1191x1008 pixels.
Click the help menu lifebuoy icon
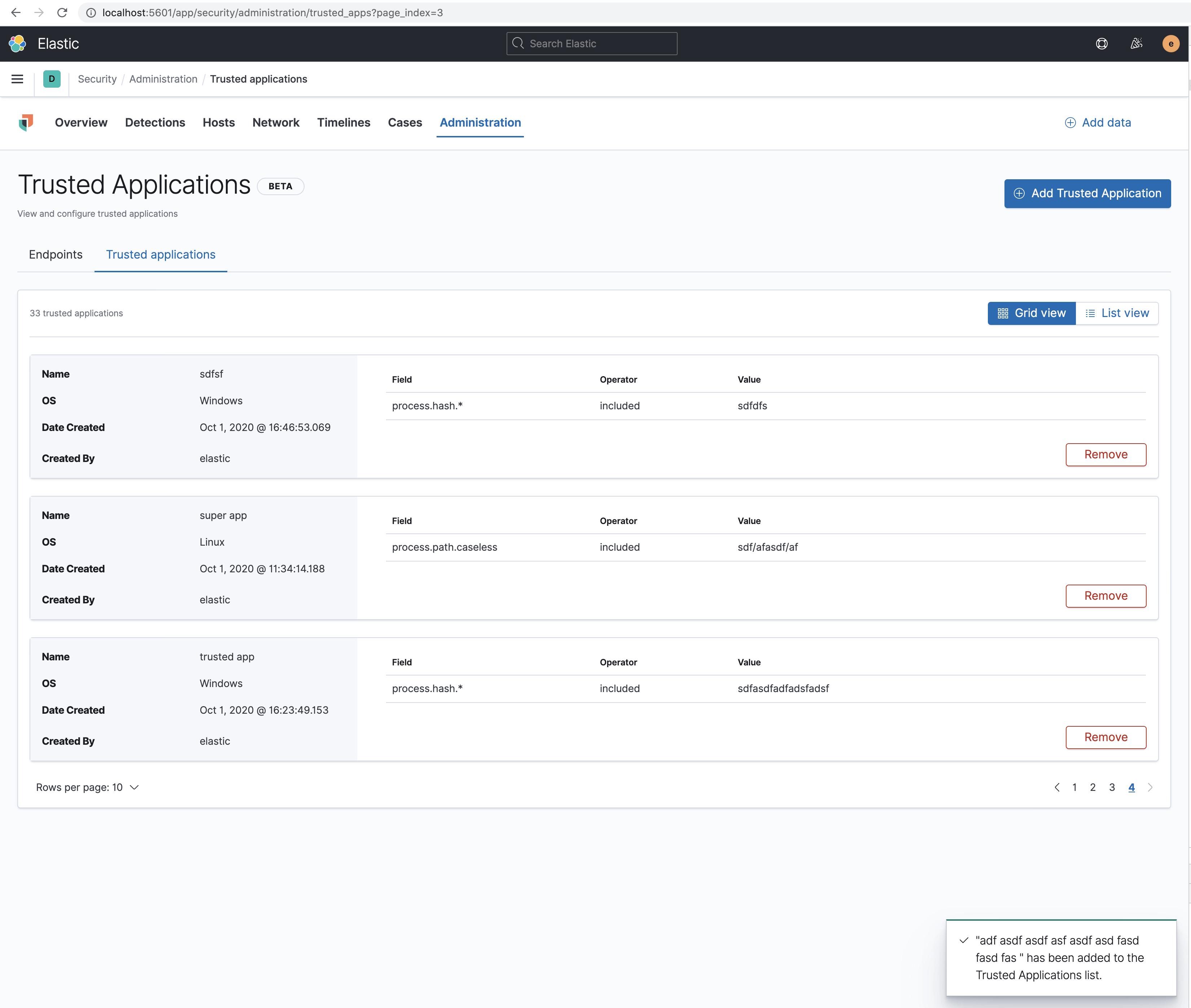[1101, 43]
